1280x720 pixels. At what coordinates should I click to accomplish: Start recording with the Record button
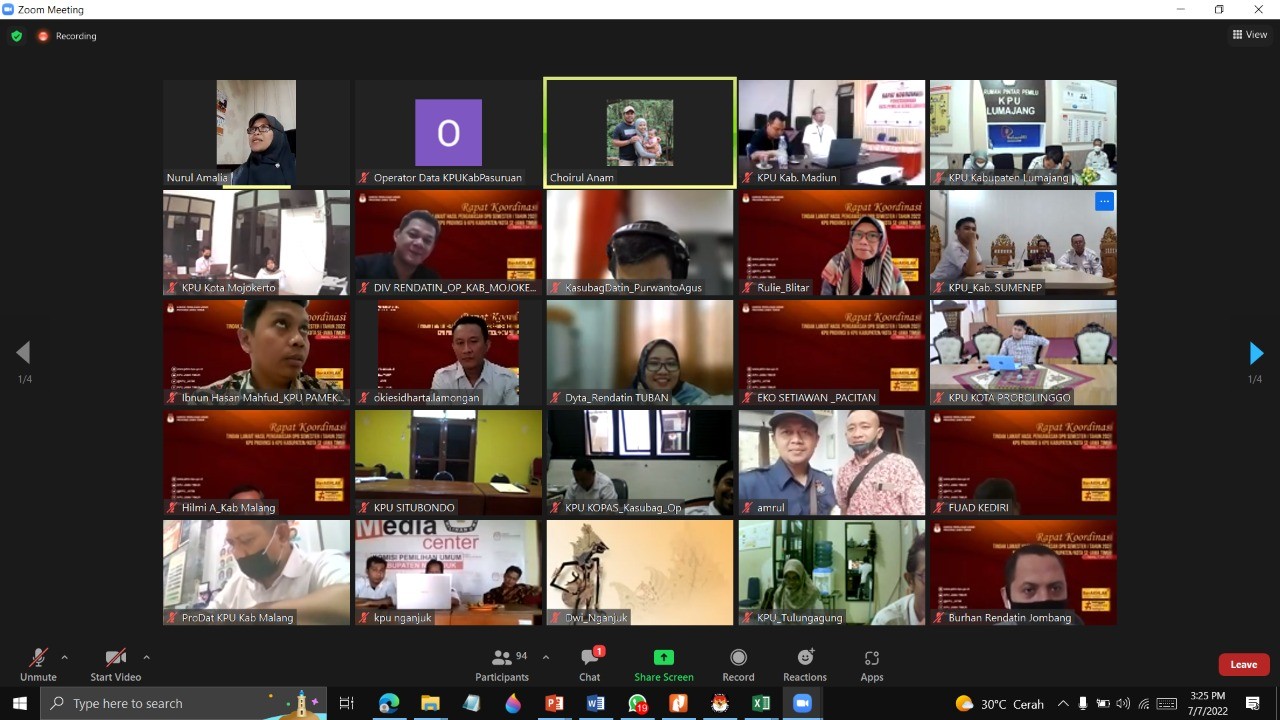click(738, 664)
